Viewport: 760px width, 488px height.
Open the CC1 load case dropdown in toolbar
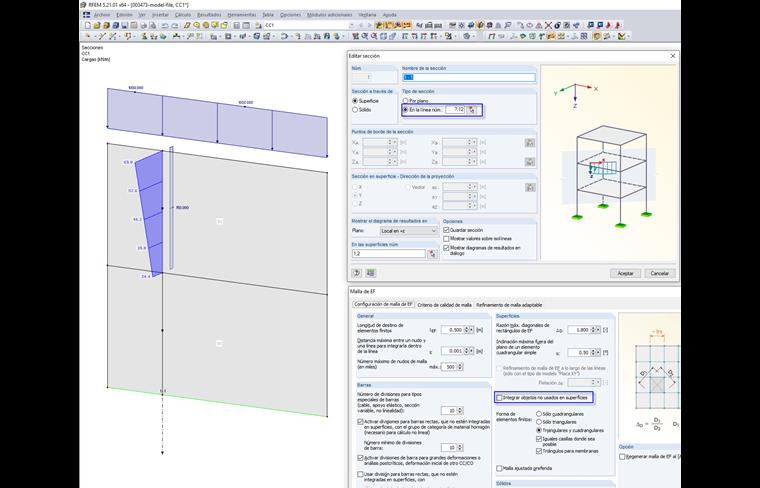coord(352,25)
